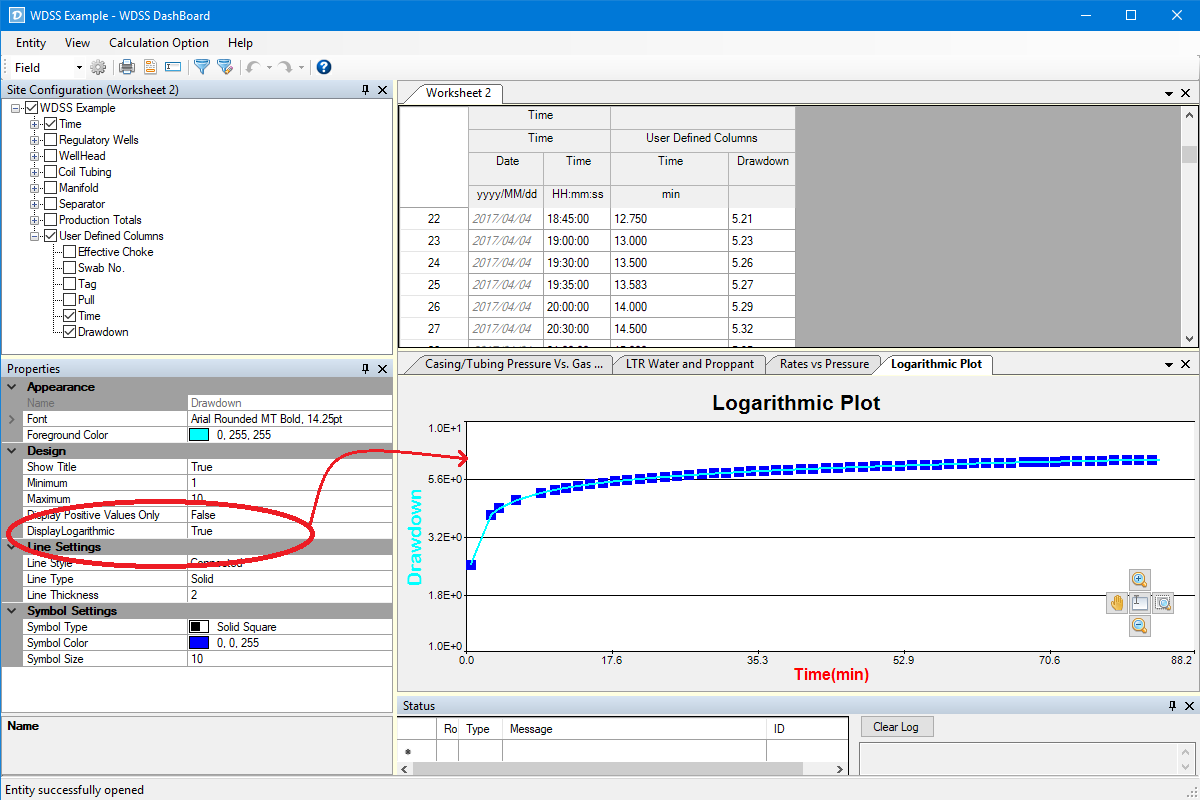Click the text label tool on the plot

1139,603
